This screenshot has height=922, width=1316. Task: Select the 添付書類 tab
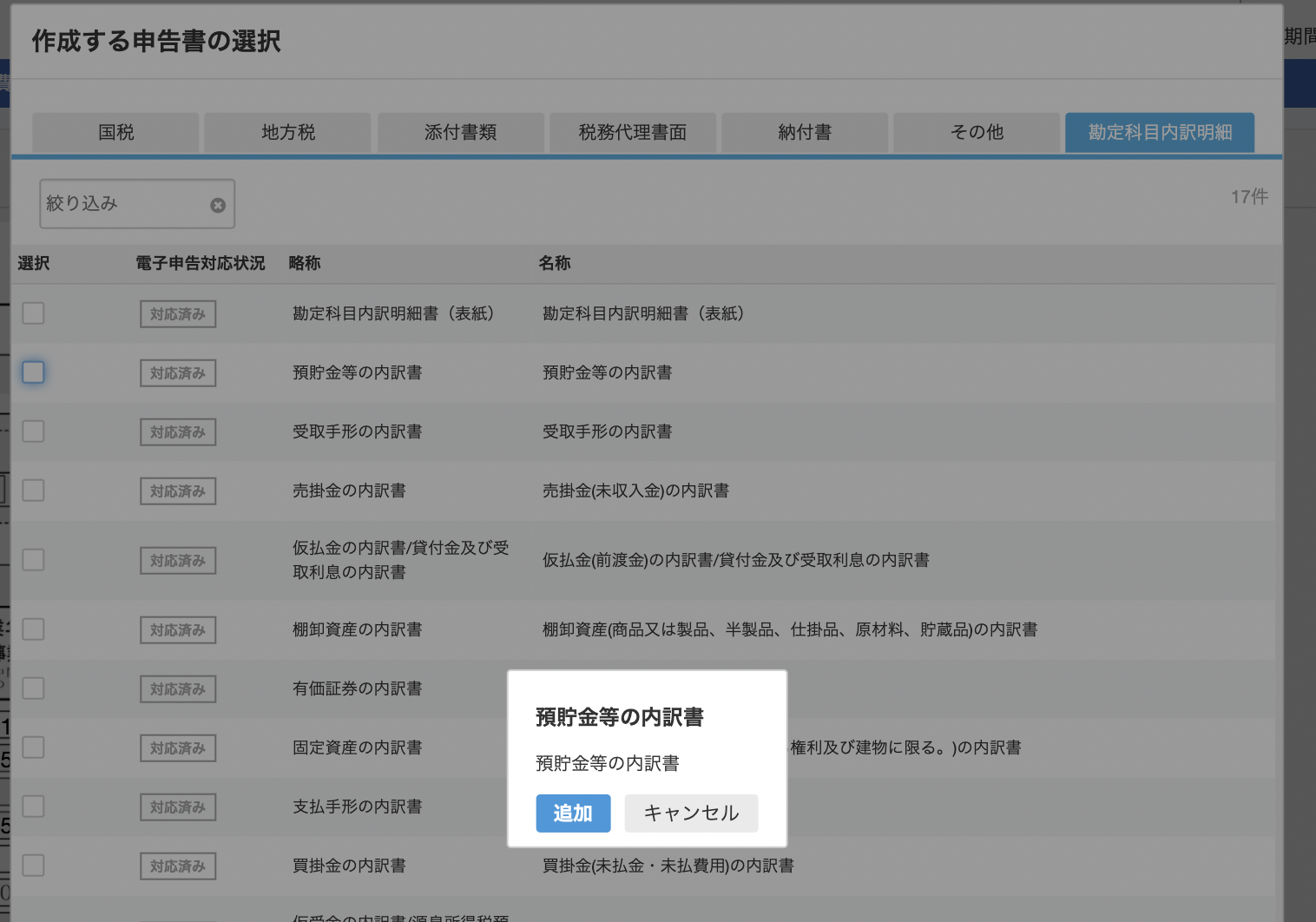click(460, 132)
